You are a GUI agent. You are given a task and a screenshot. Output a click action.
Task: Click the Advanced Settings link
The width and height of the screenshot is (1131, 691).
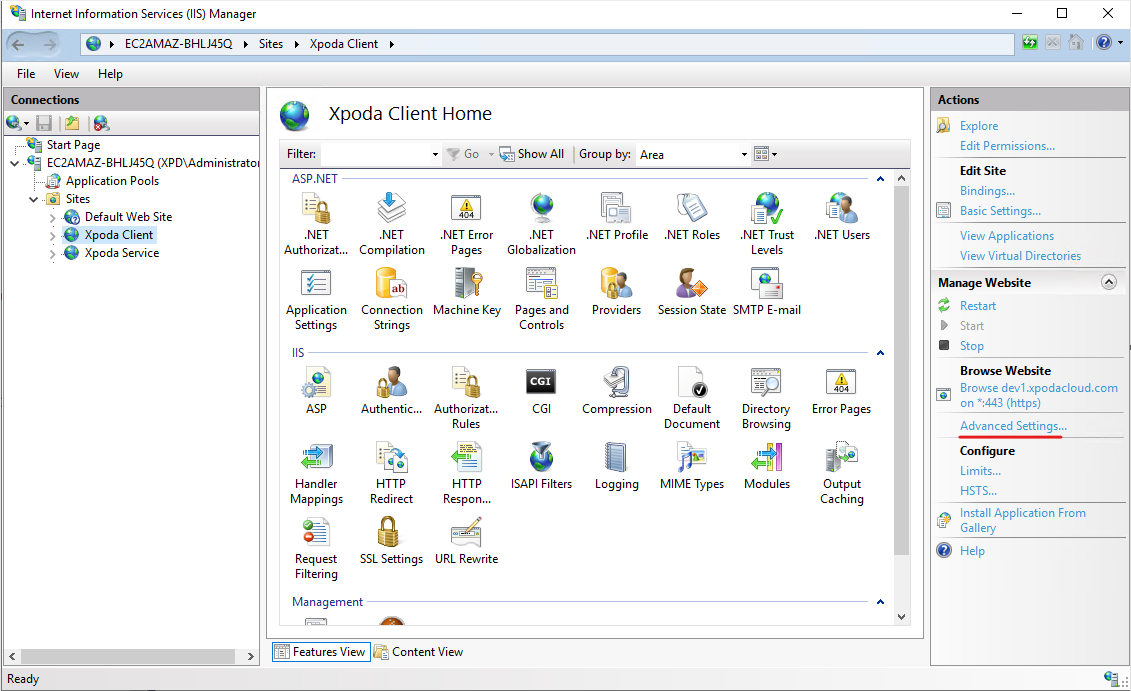pyautogui.click(x=1013, y=426)
